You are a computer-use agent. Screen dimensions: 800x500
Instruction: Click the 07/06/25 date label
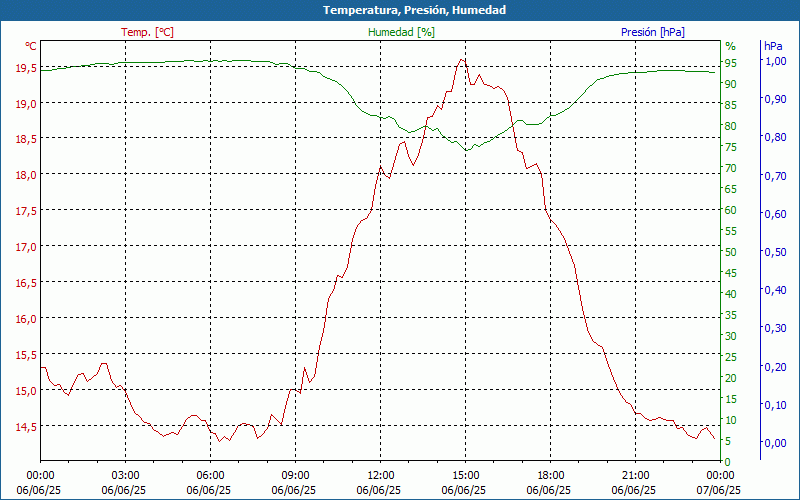(x=719, y=490)
